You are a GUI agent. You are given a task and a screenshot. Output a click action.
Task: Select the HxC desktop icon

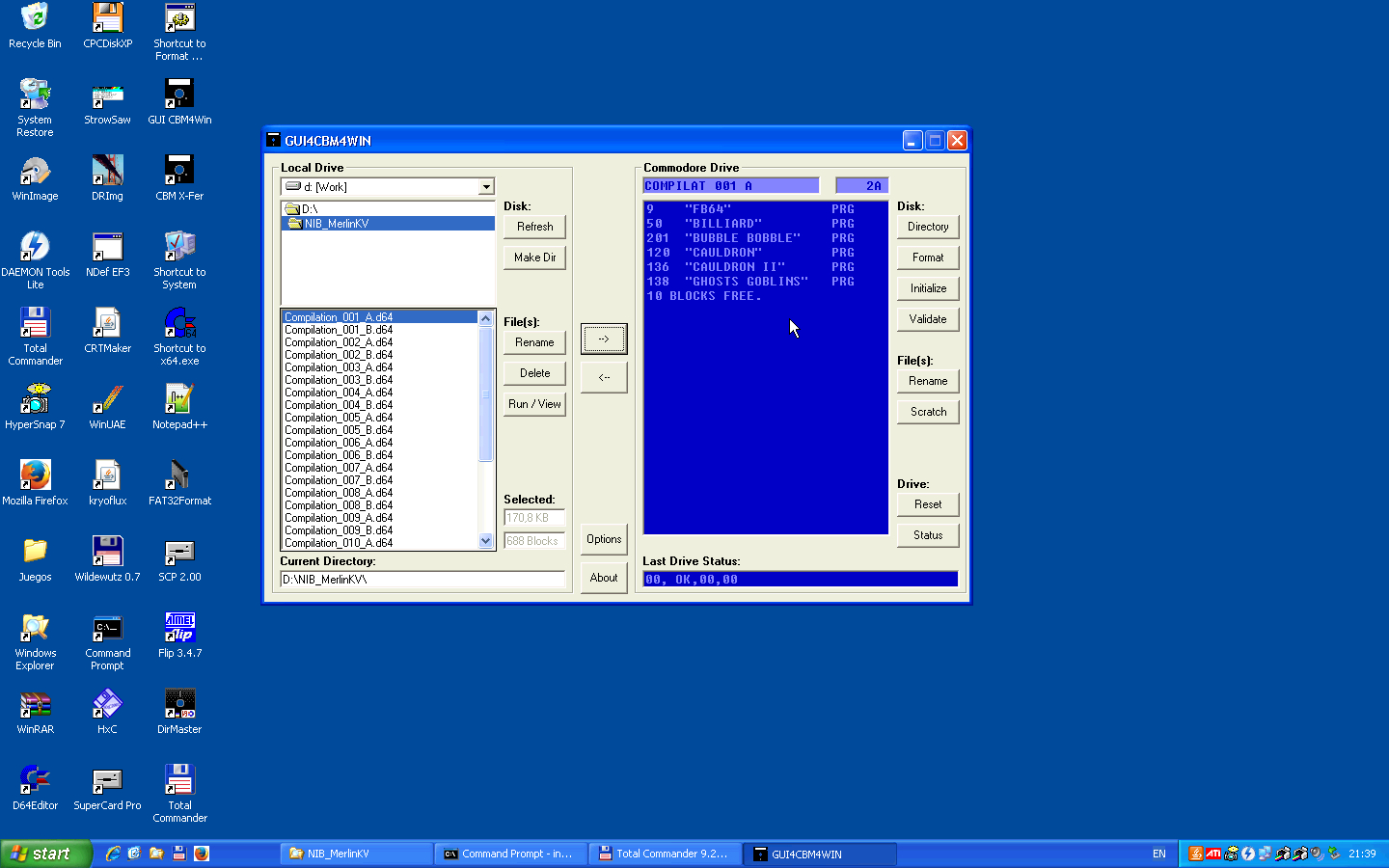point(107,712)
